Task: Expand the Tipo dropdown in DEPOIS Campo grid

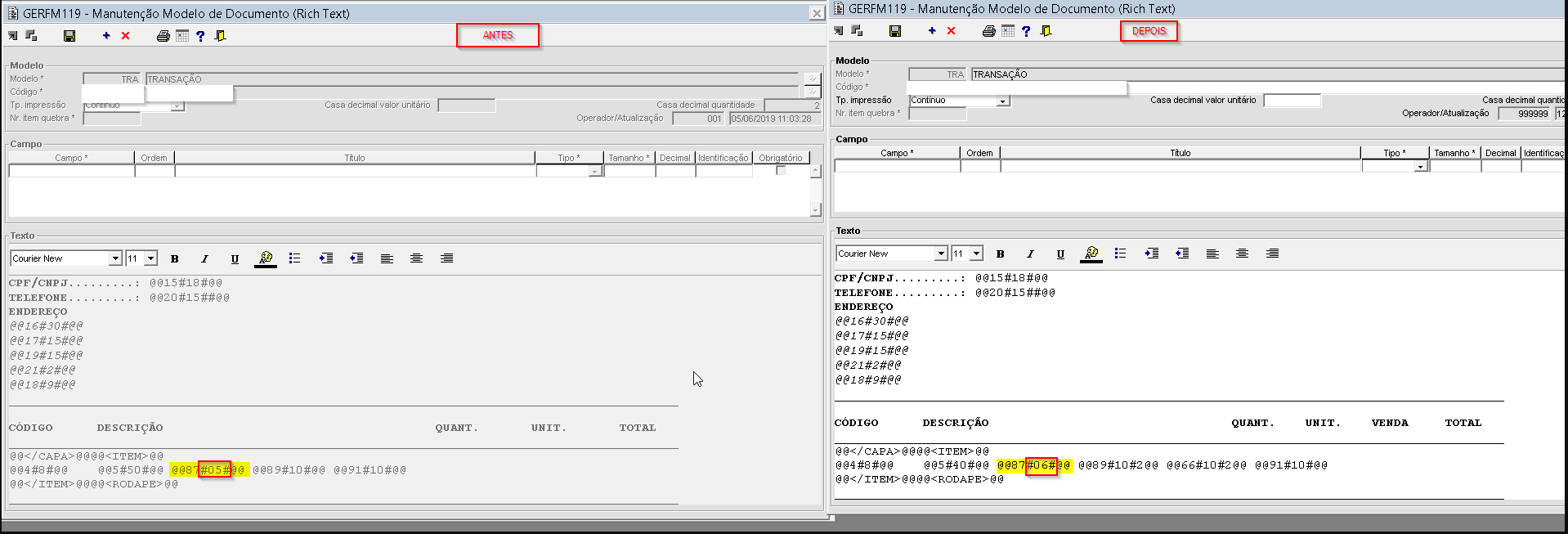Action: pos(1421,167)
